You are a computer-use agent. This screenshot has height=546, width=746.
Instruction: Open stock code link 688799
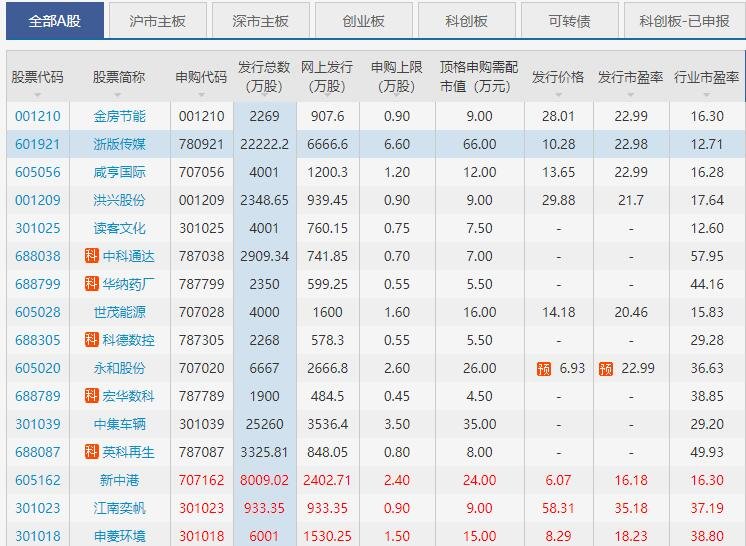pos(38,284)
